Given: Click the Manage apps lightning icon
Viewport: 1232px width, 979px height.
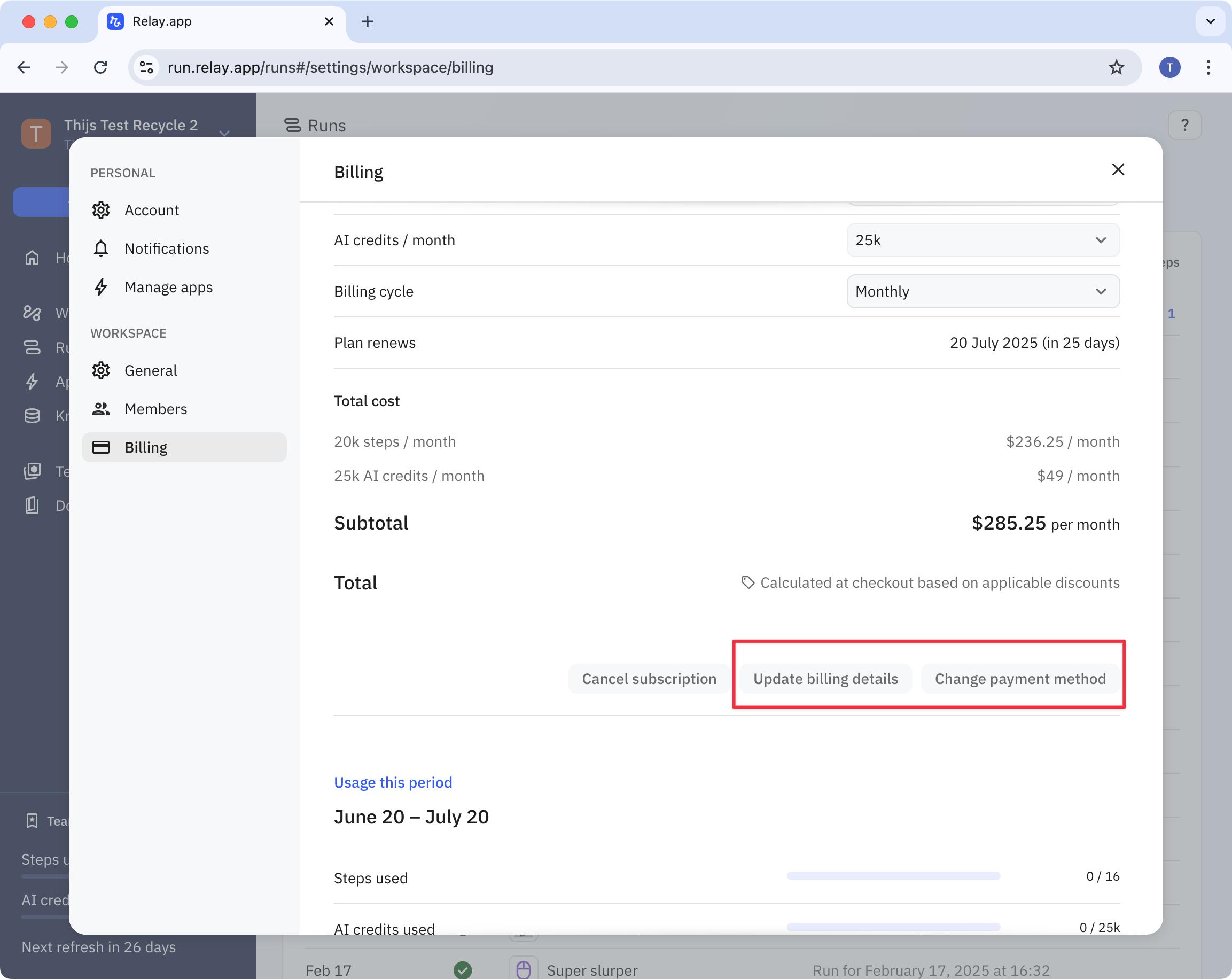Looking at the screenshot, I should 101,287.
